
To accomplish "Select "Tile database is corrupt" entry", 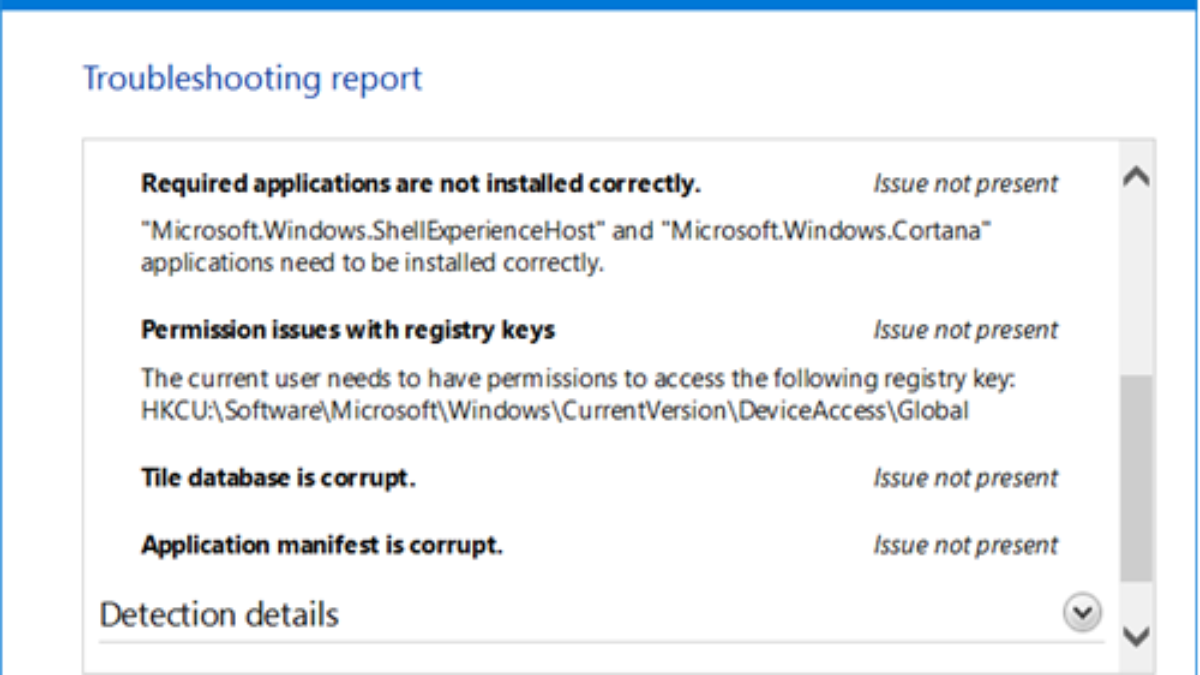I will tap(277, 478).
